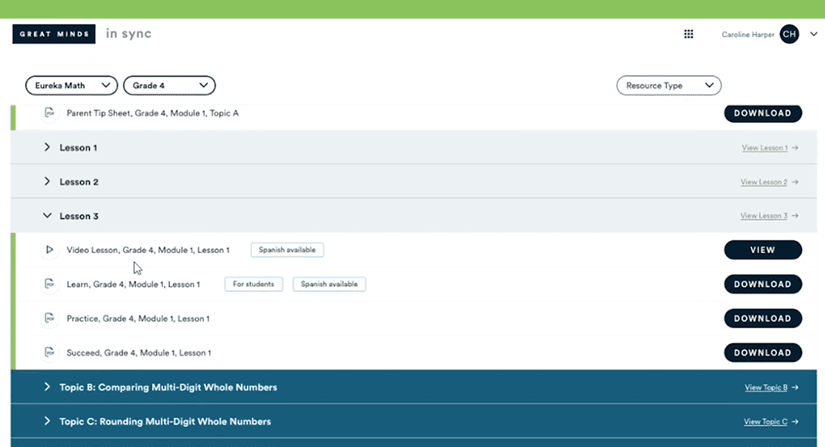Screen dimensions: 825x447
Task: Open the Resource Type filter dropdown
Action: click(669, 85)
